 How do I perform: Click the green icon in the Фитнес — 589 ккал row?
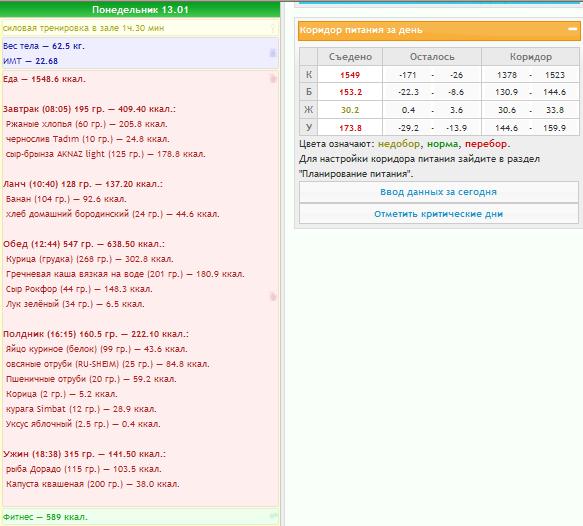point(273,516)
